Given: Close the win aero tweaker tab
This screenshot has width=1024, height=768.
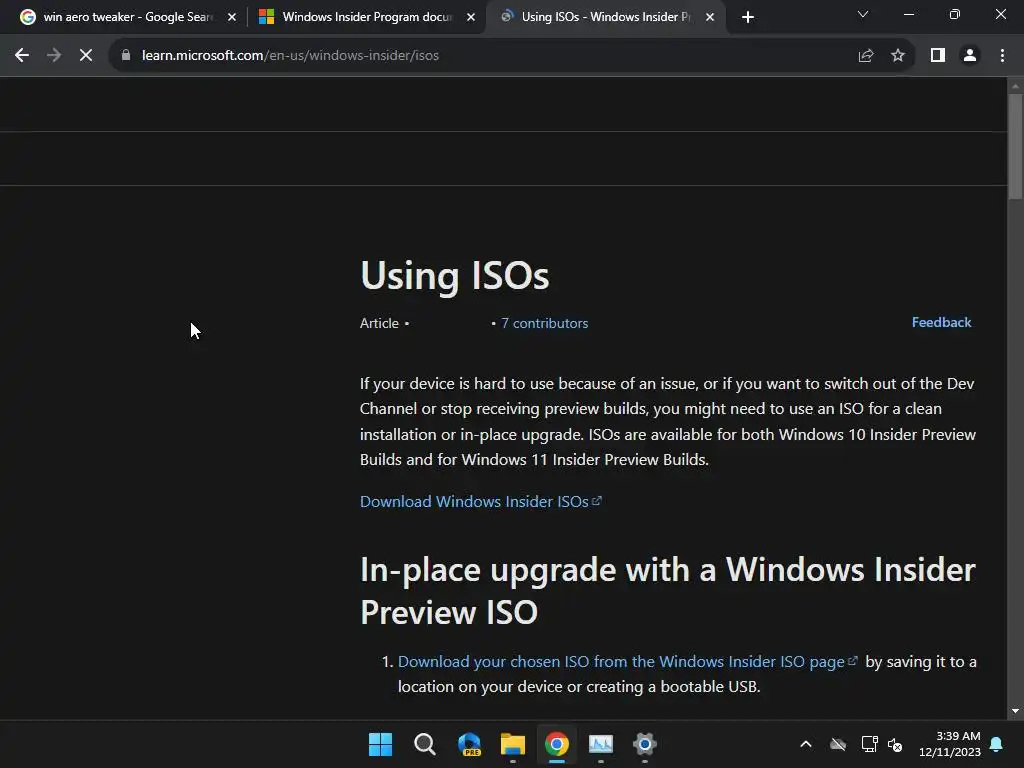Looking at the screenshot, I should click(232, 17).
